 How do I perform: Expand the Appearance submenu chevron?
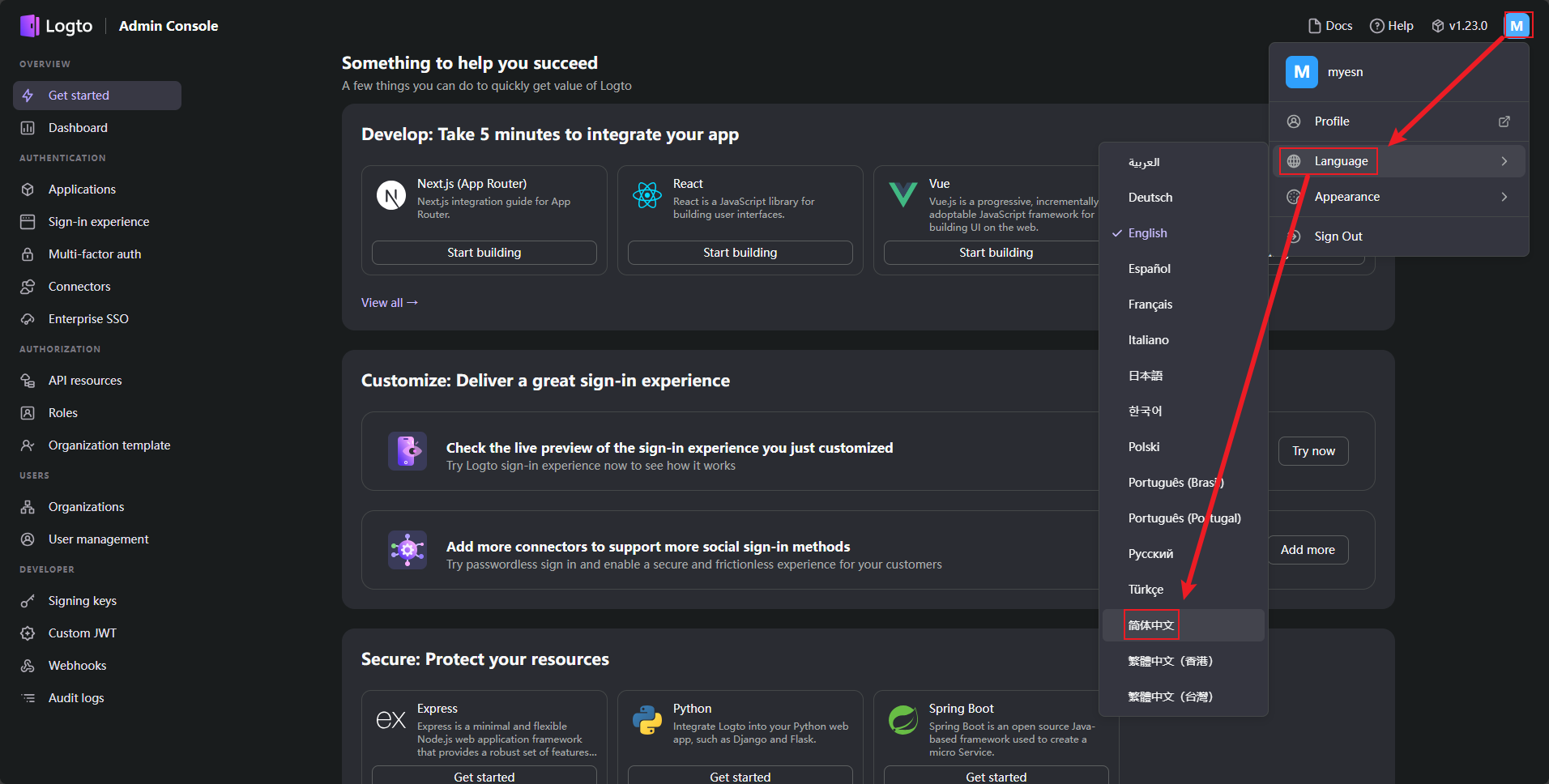(x=1504, y=197)
